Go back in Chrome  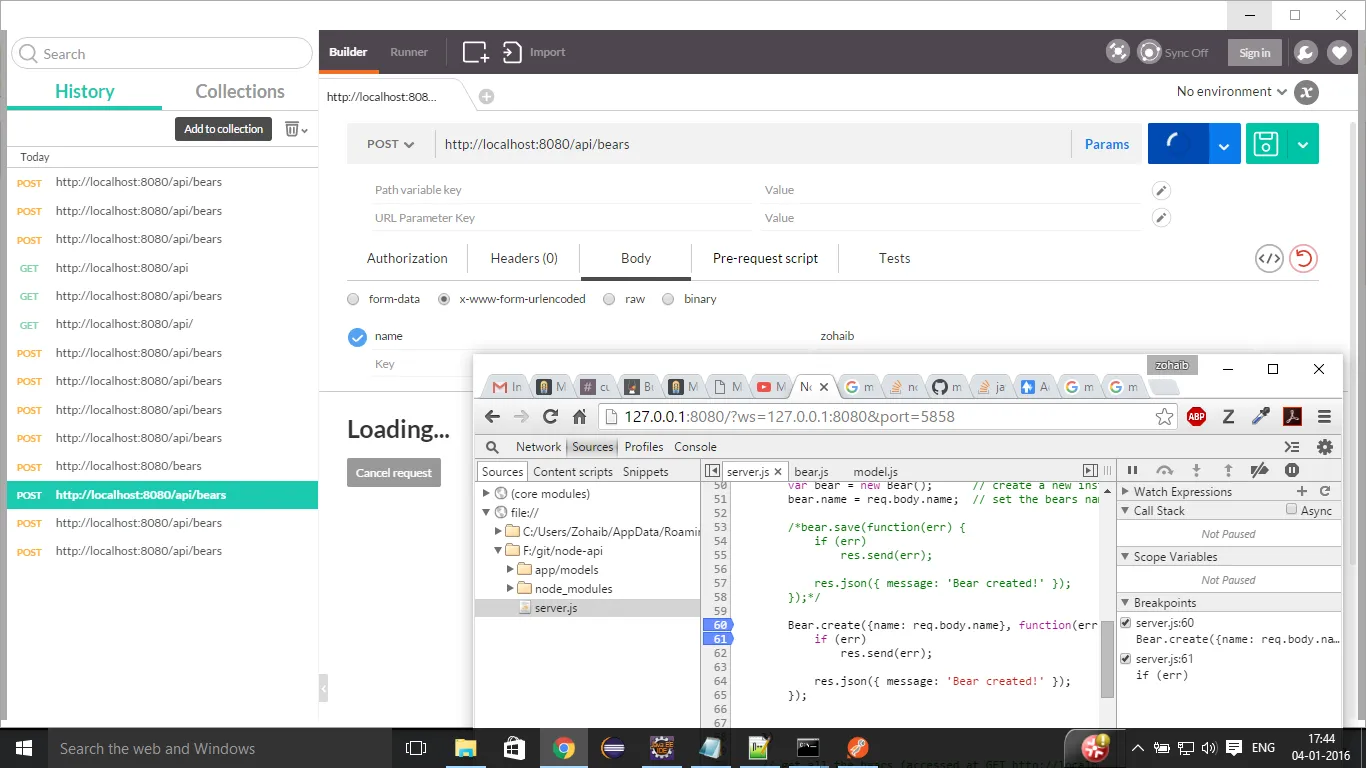click(492, 417)
